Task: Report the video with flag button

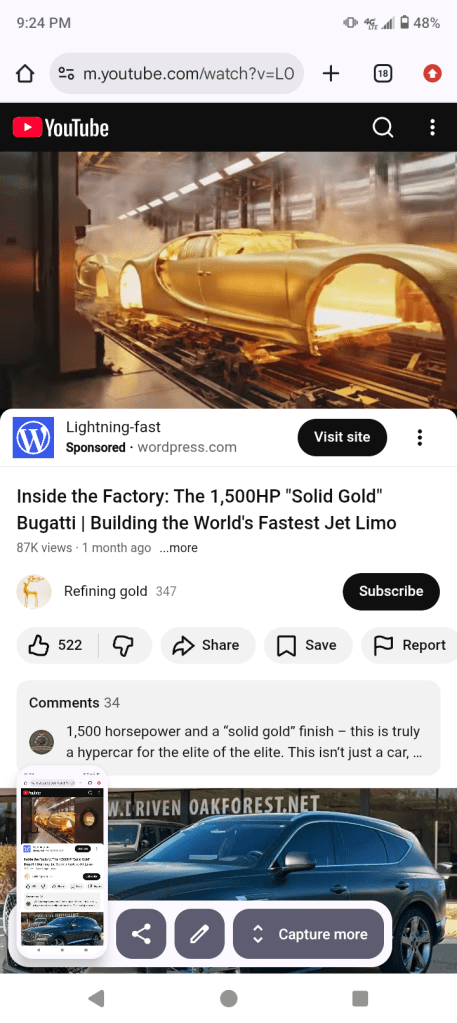Action: point(410,645)
